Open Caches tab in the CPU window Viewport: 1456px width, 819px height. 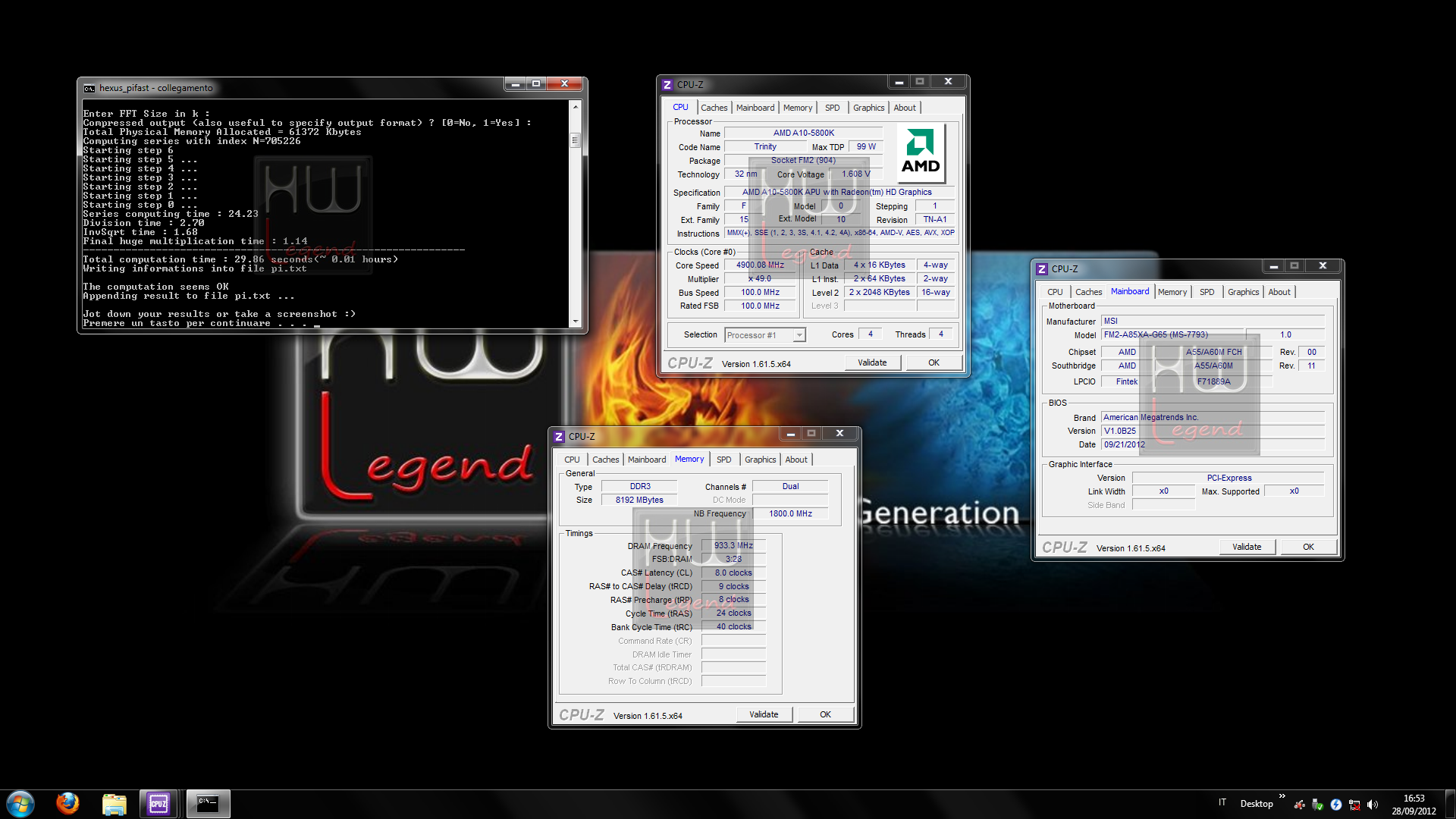[x=714, y=108]
